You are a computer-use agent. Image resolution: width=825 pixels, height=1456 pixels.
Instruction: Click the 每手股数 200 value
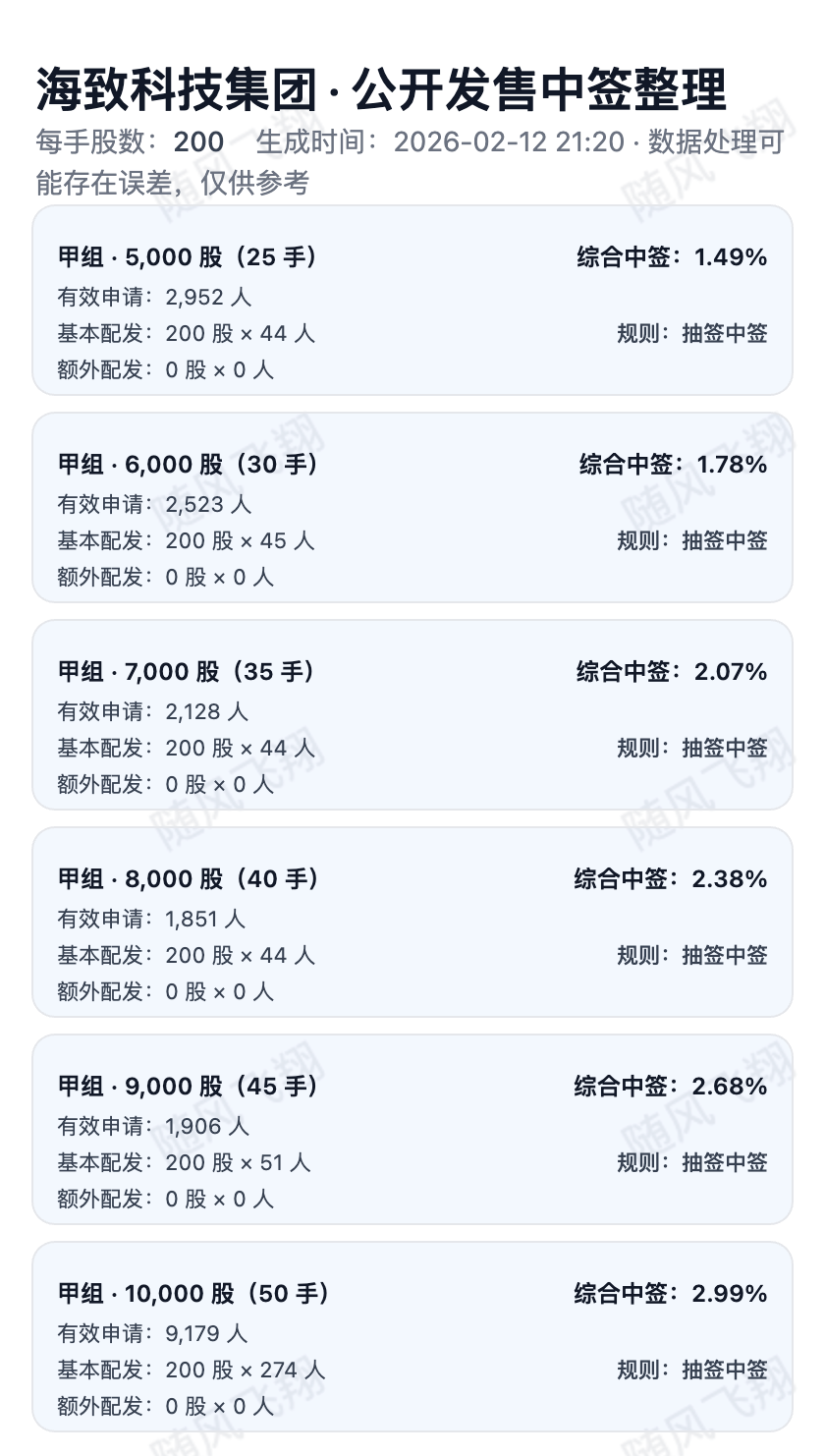click(198, 142)
